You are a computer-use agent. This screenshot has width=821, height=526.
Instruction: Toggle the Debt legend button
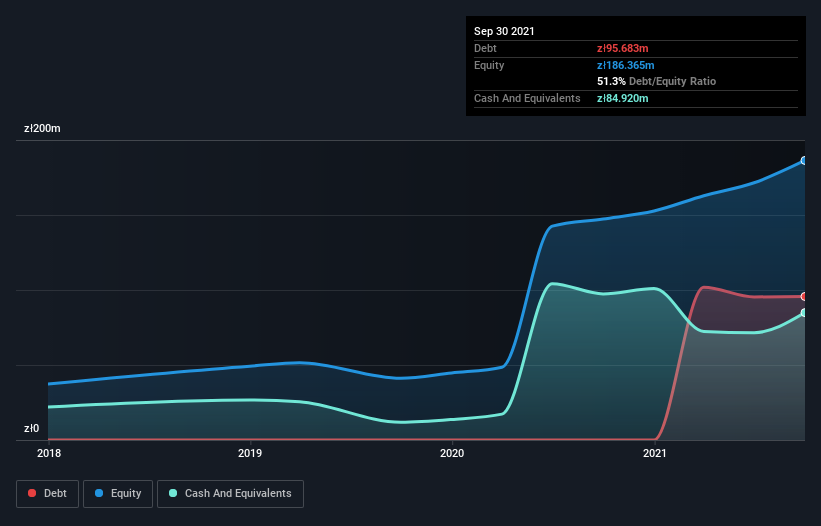point(48,494)
